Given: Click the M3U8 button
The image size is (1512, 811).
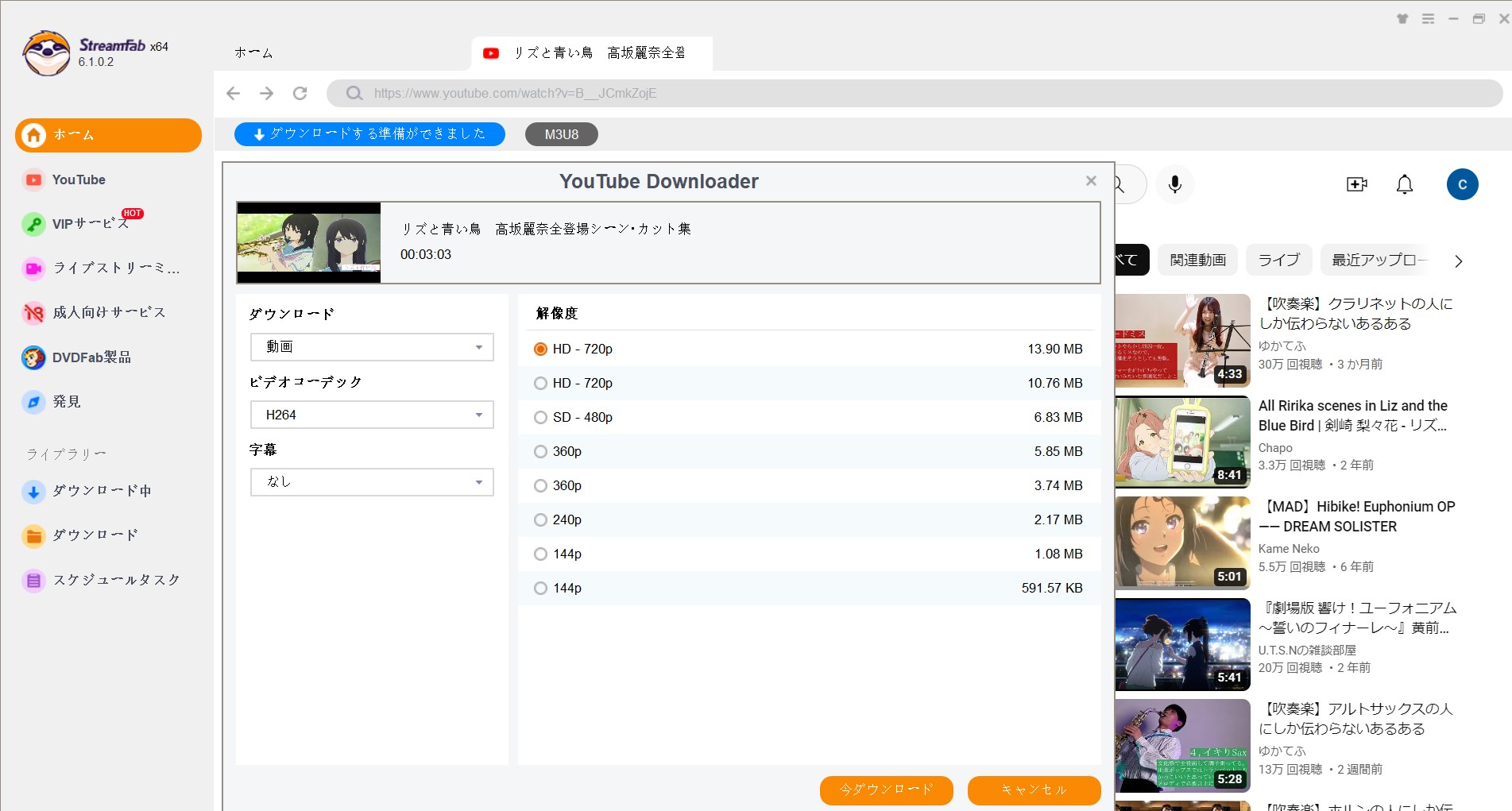Looking at the screenshot, I should click(562, 134).
